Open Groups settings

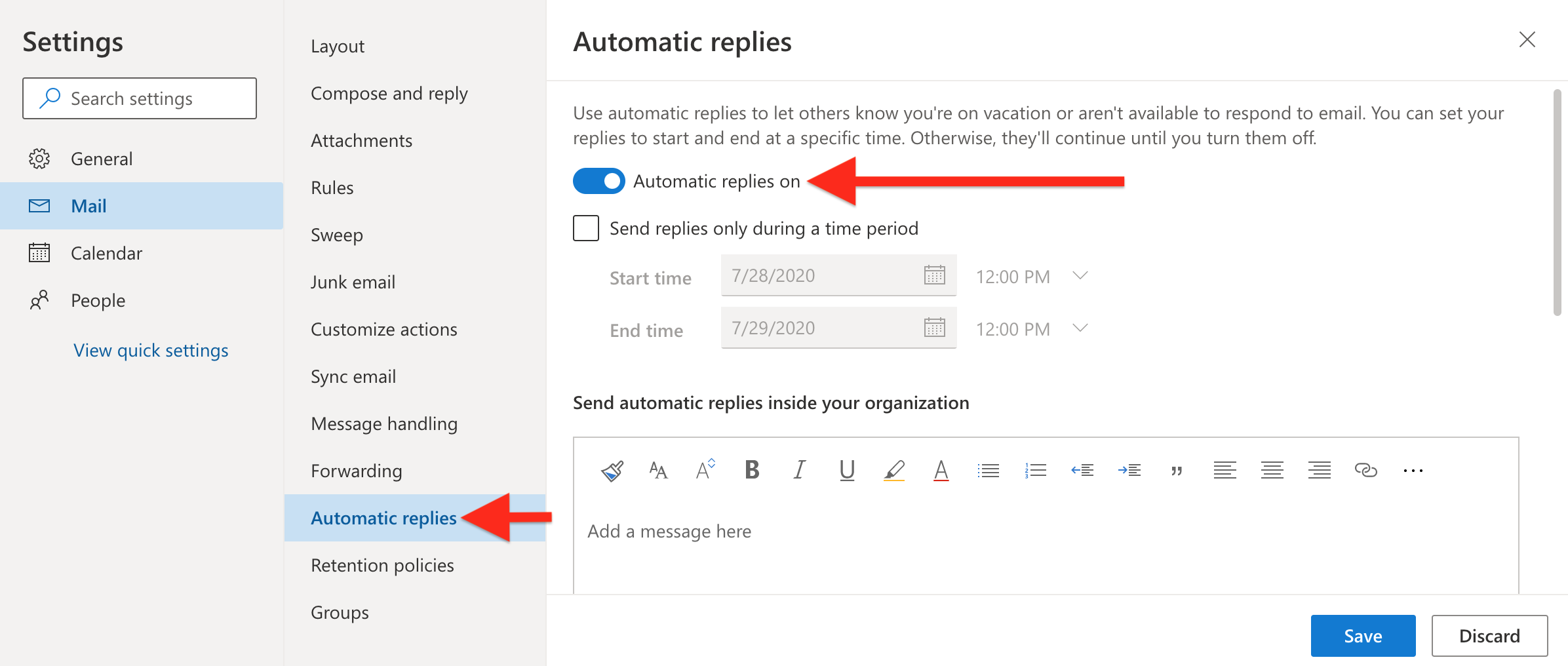click(415, 612)
